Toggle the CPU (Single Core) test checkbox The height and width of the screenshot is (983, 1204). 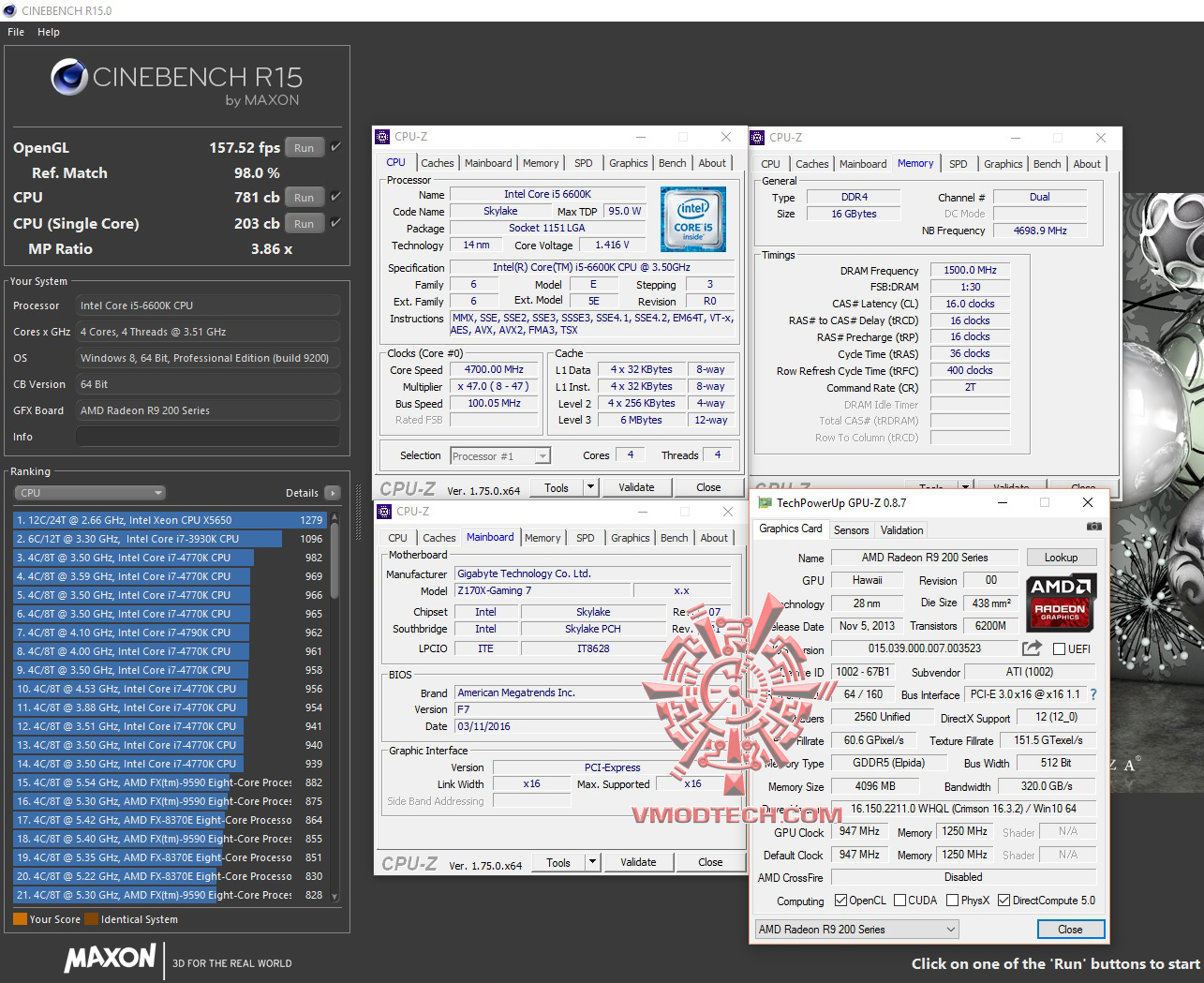click(336, 223)
